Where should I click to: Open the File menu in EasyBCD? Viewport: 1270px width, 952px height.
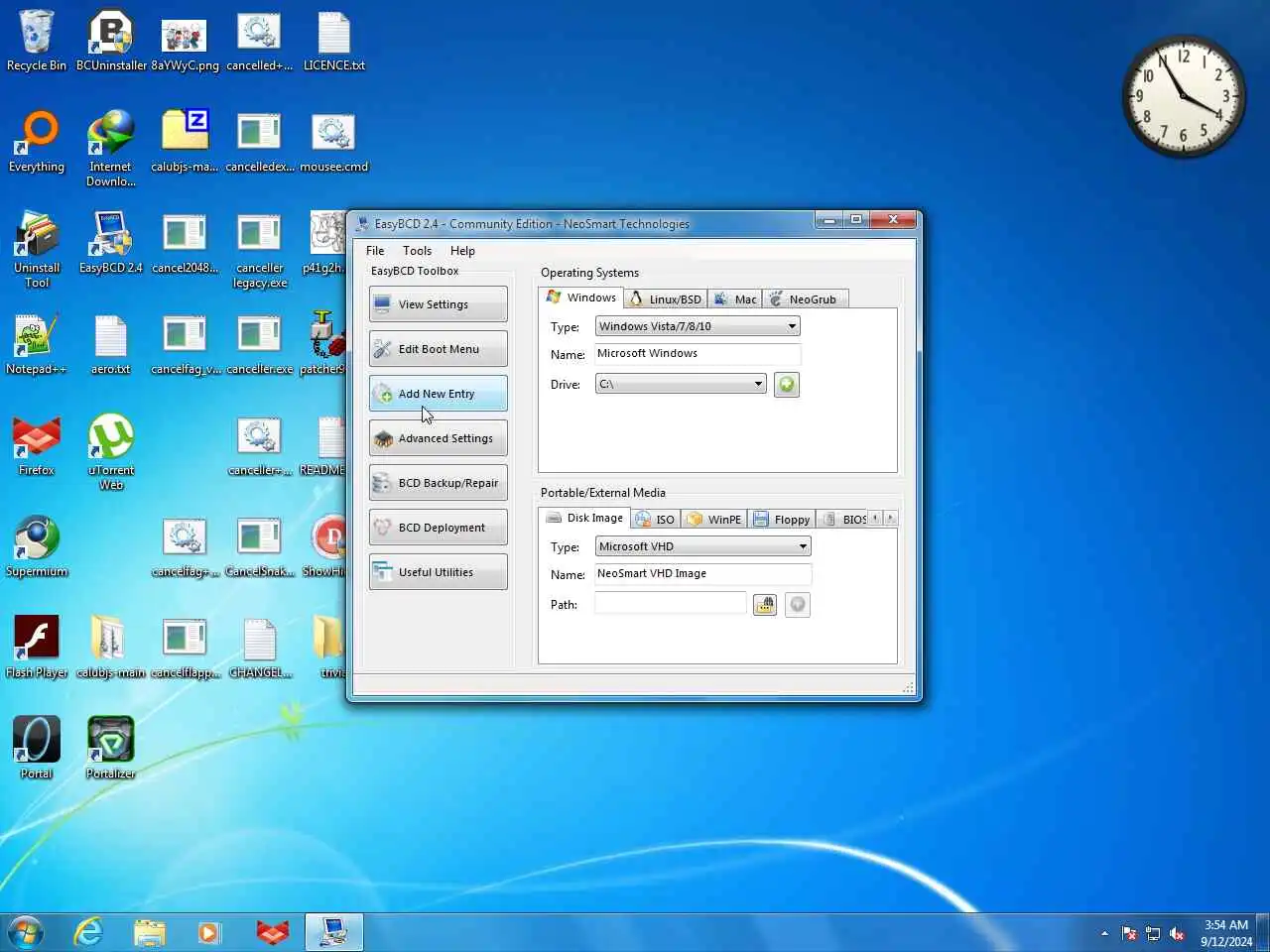tap(375, 251)
